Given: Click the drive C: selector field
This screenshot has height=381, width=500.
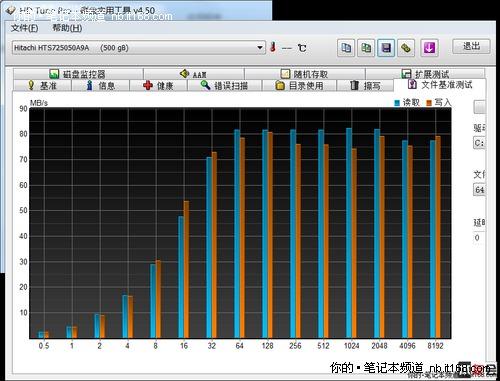Looking at the screenshot, I should point(479,143).
